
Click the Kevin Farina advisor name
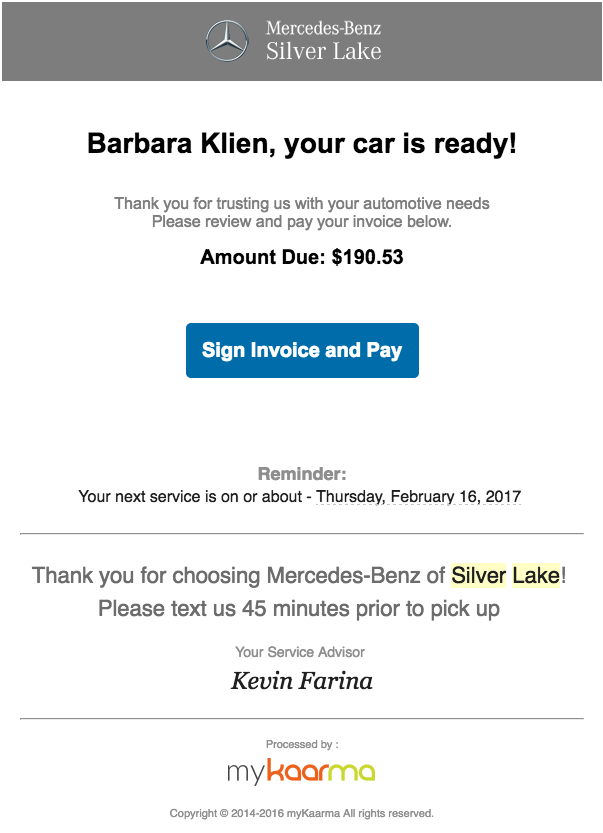pyautogui.click(x=301, y=681)
